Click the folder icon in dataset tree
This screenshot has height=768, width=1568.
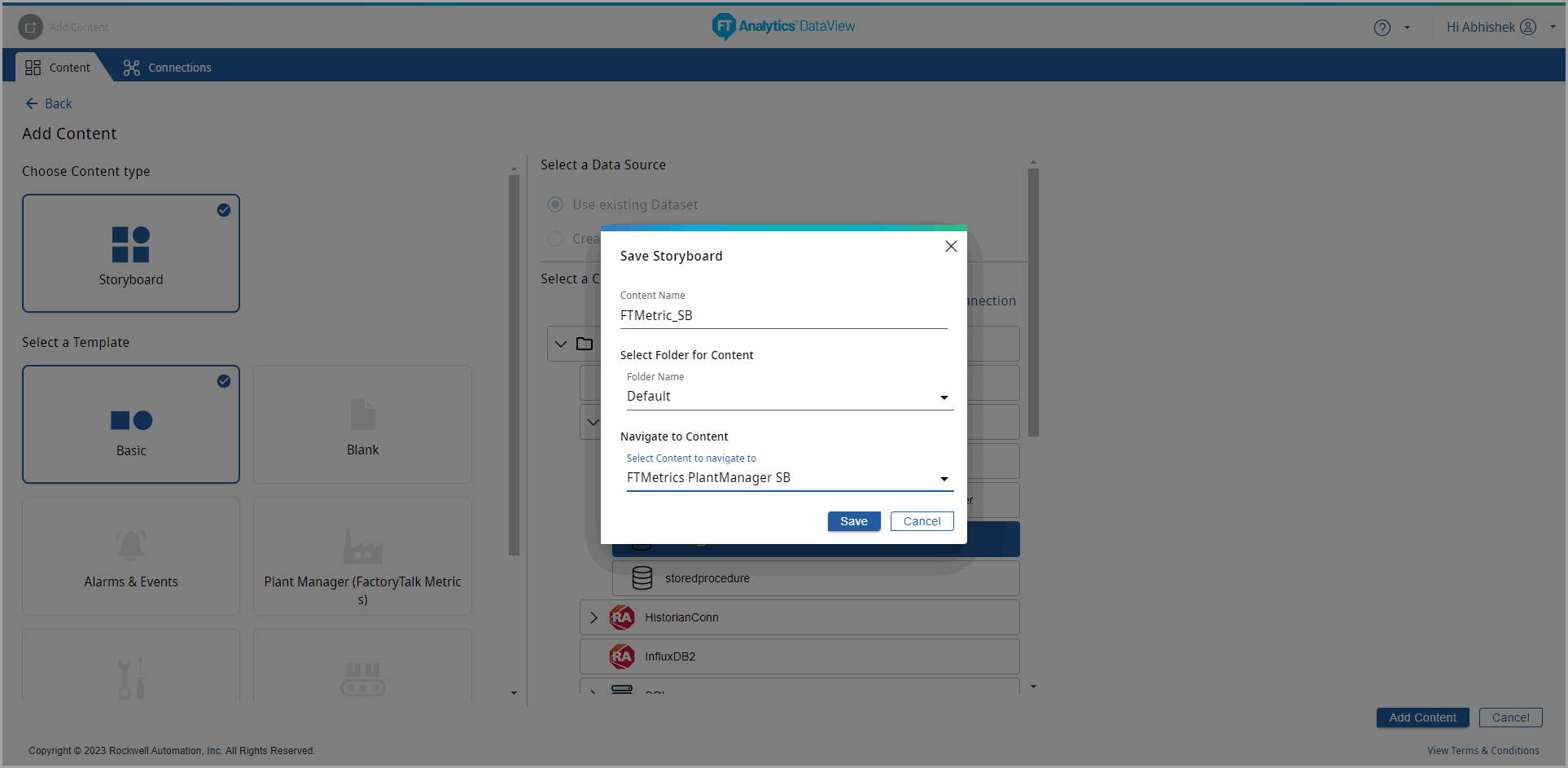[585, 344]
